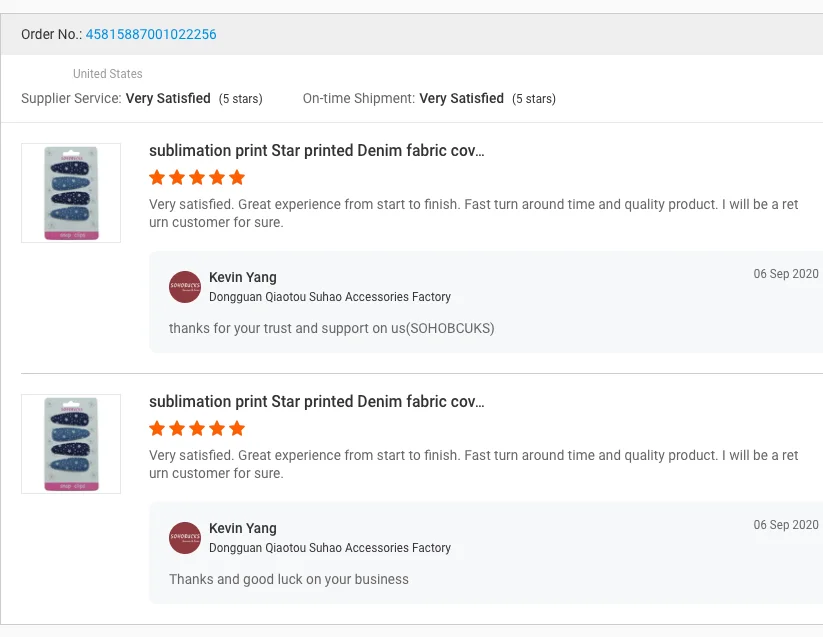Click the first star in the second review's rating
Screen dimensions: 823x637
click(157, 429)
